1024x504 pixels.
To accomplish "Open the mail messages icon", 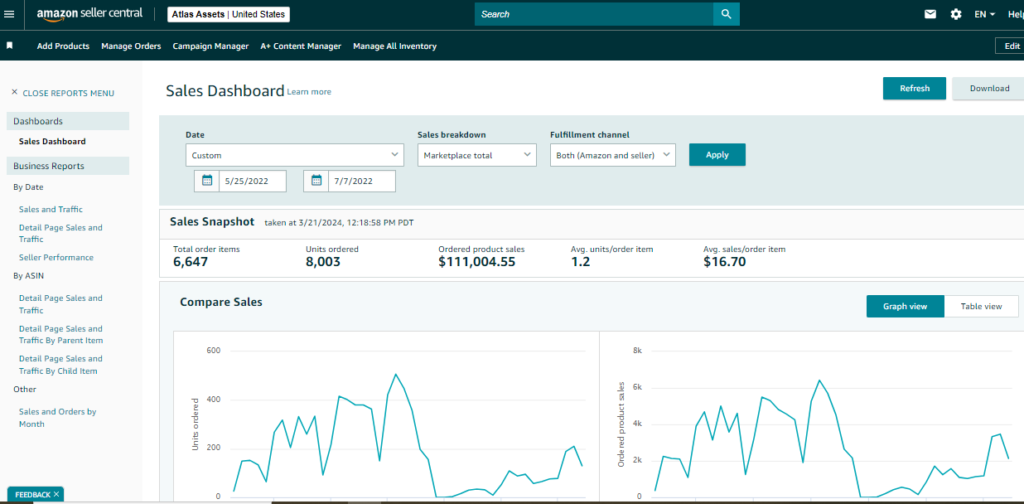I will coord(930,14).
